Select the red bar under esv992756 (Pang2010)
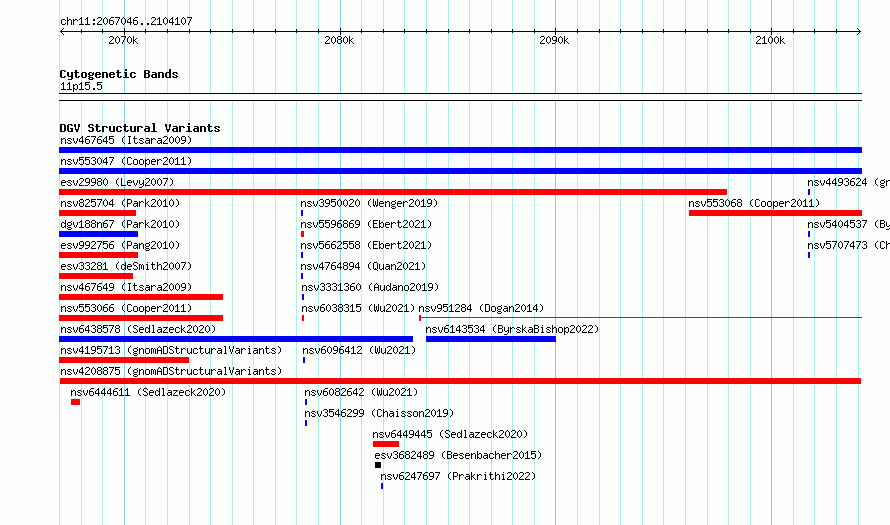The width and height of the screenshot is (890, 525). pyautogui.click(x=99, y=255)
